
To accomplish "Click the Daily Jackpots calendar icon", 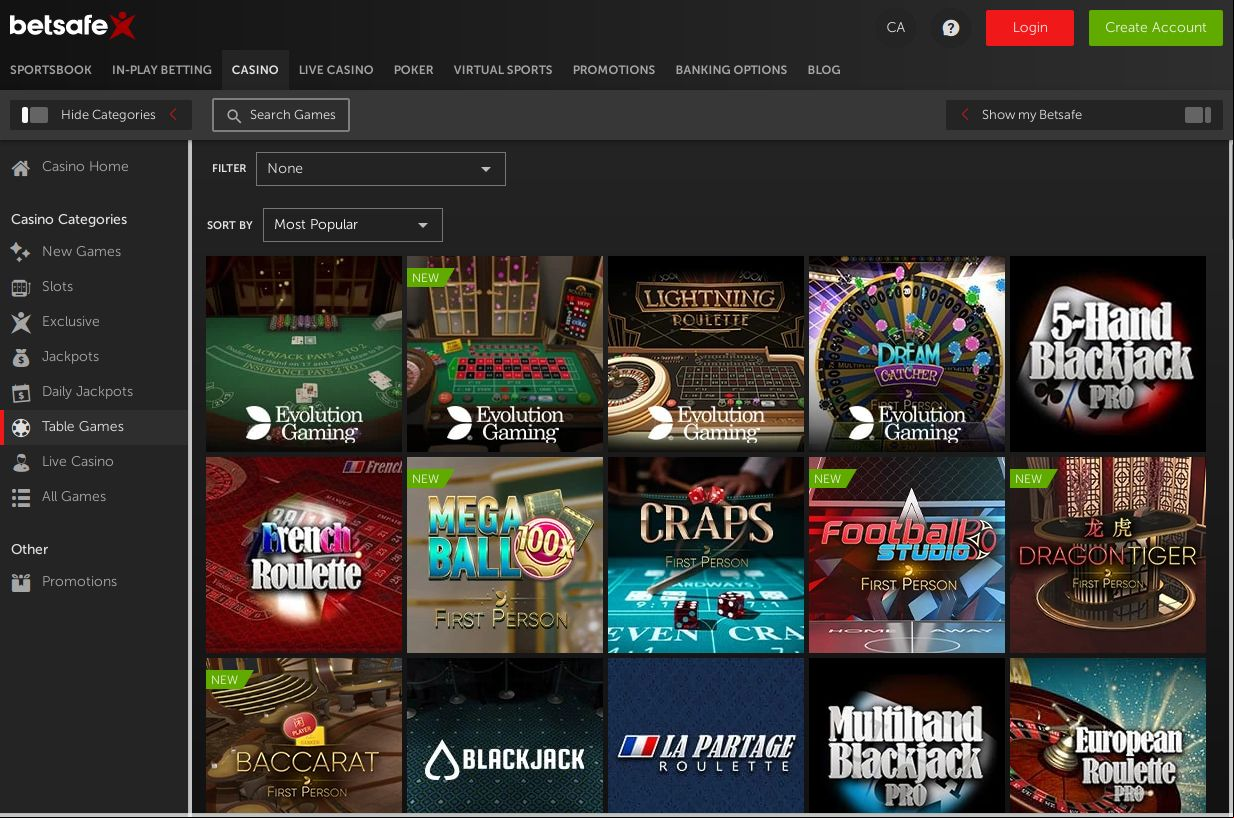I will 20,392.
